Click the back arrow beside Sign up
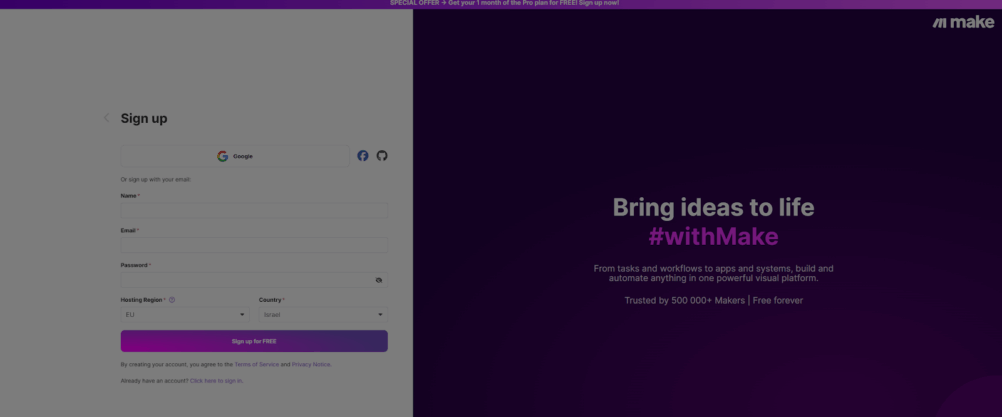Screen dimensions: 1002x417 coord(107,118)
